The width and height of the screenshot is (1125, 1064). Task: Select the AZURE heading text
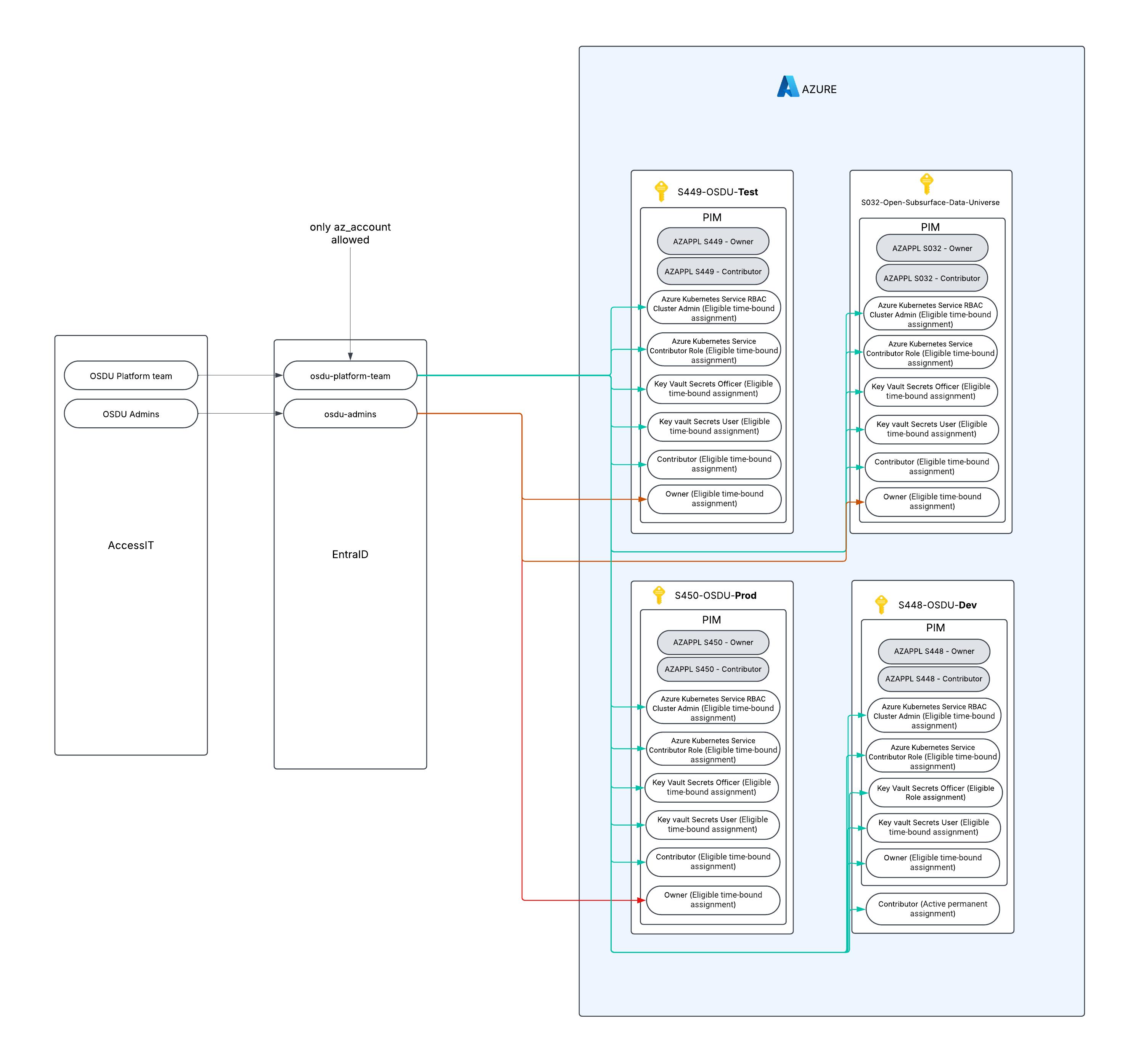pyautogui.click(x=820, y=89)
